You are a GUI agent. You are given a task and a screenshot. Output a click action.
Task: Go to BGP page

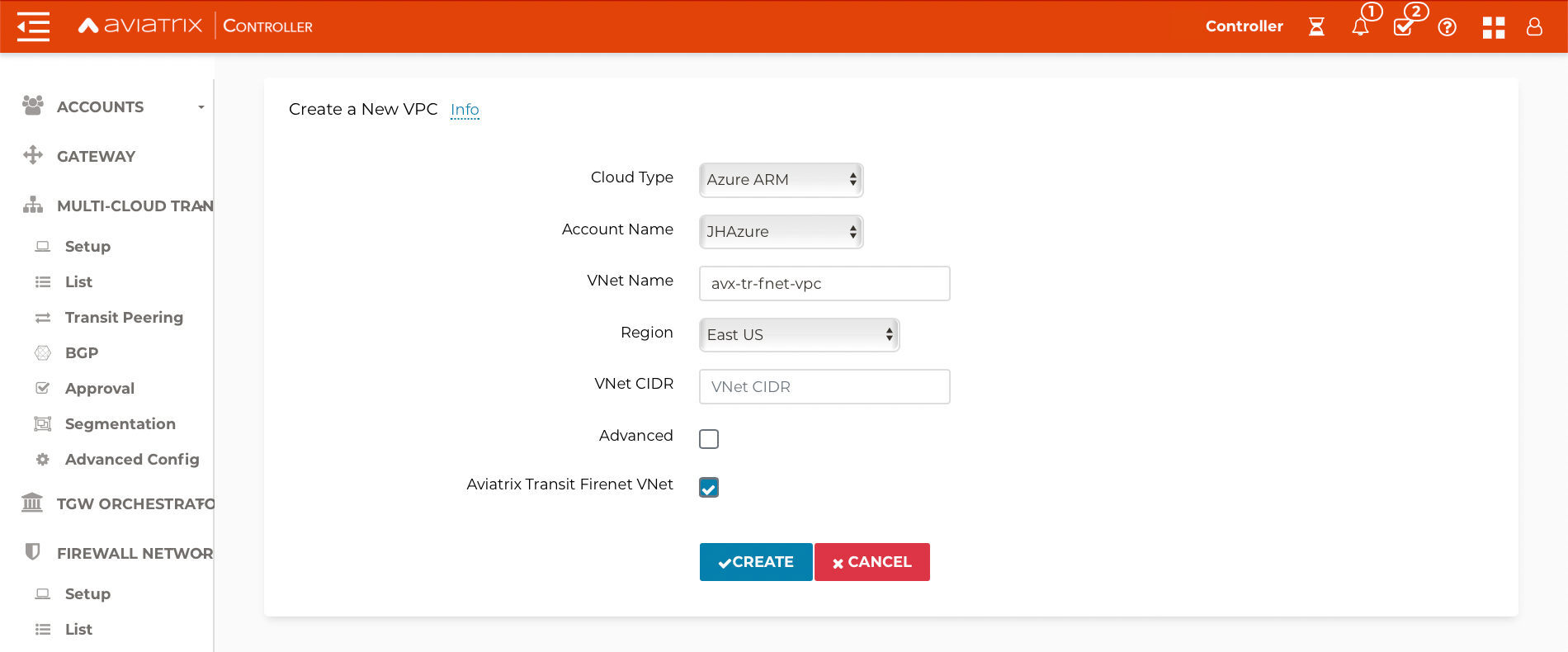coord(82,353)
